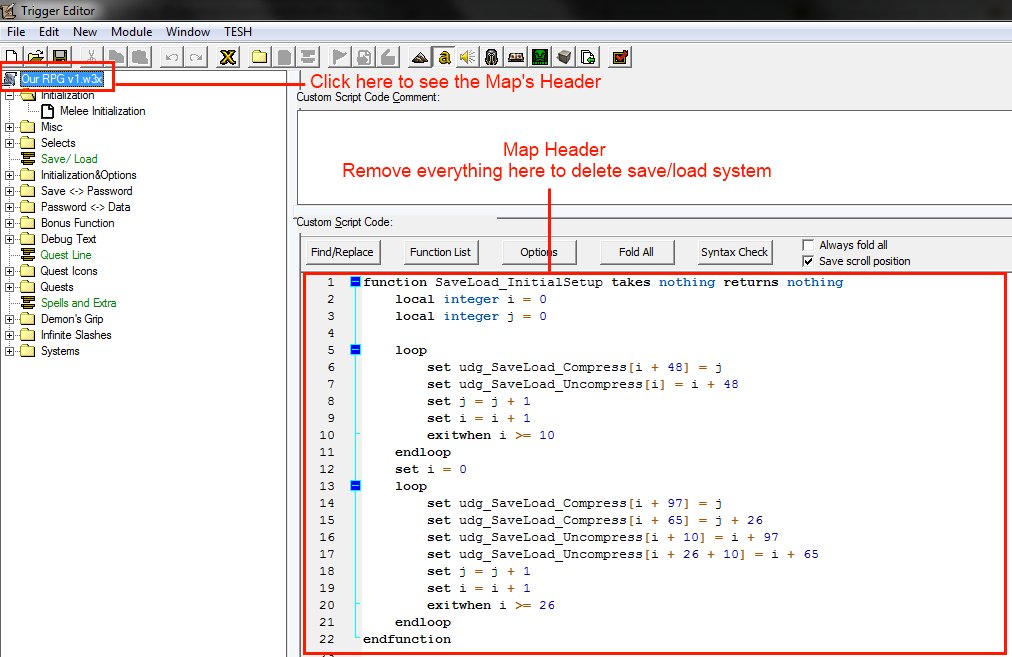The image size is (1012, 657).
Task: Click the Test Map checkmark icon
Action: [x=620, y=57]
